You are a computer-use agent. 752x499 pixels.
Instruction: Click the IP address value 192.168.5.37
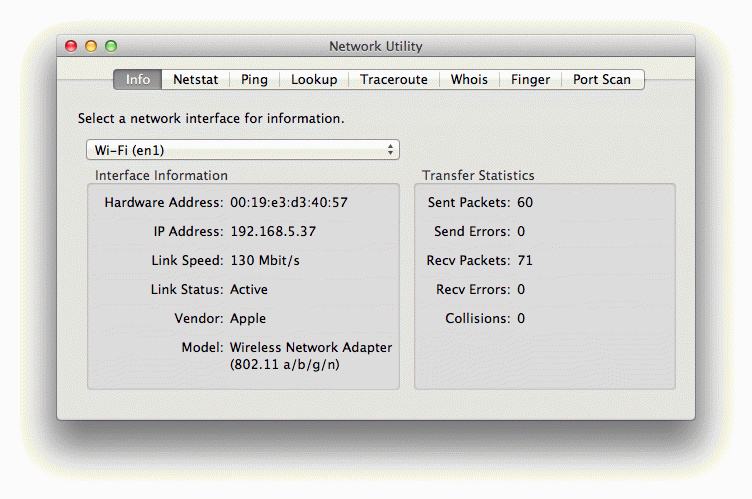(x=273, y=231)
